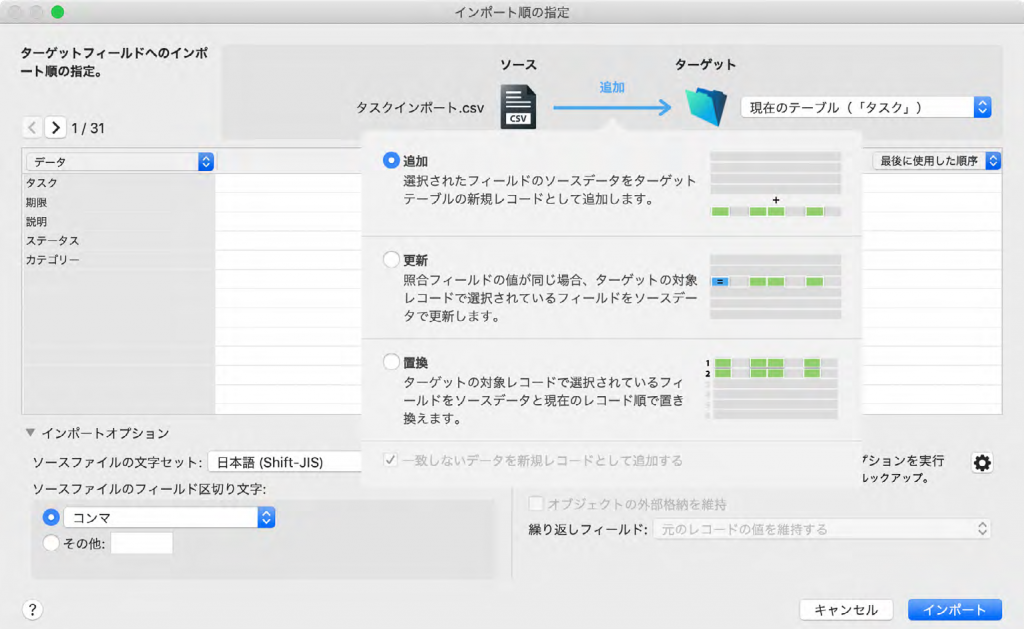Open the 現在のテーブル target dropdown
The height and width of the screenshot is (629, 1024).
pyautogui.click(x=866, y=107)
